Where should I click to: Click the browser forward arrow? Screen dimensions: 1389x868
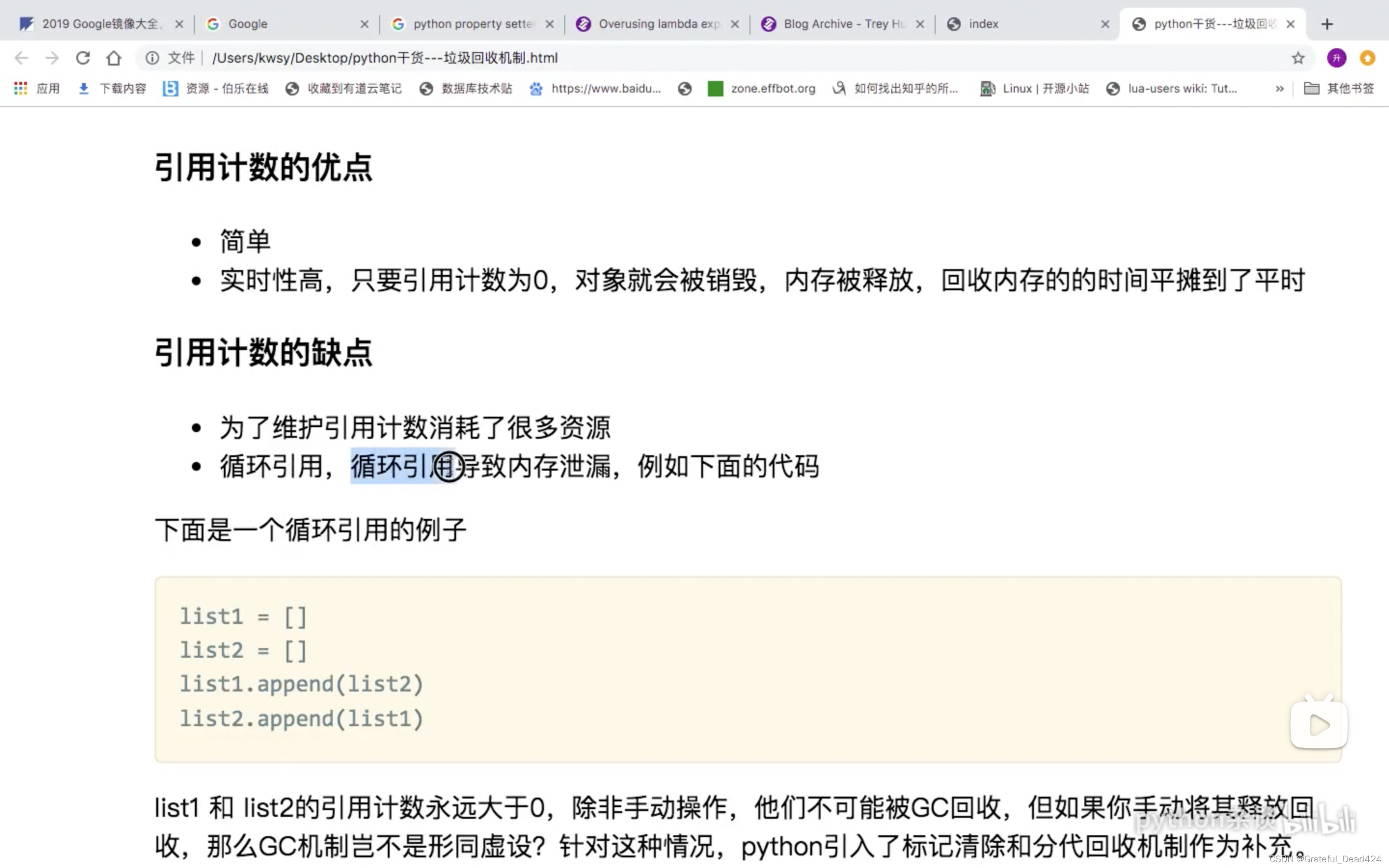[52, 58]
